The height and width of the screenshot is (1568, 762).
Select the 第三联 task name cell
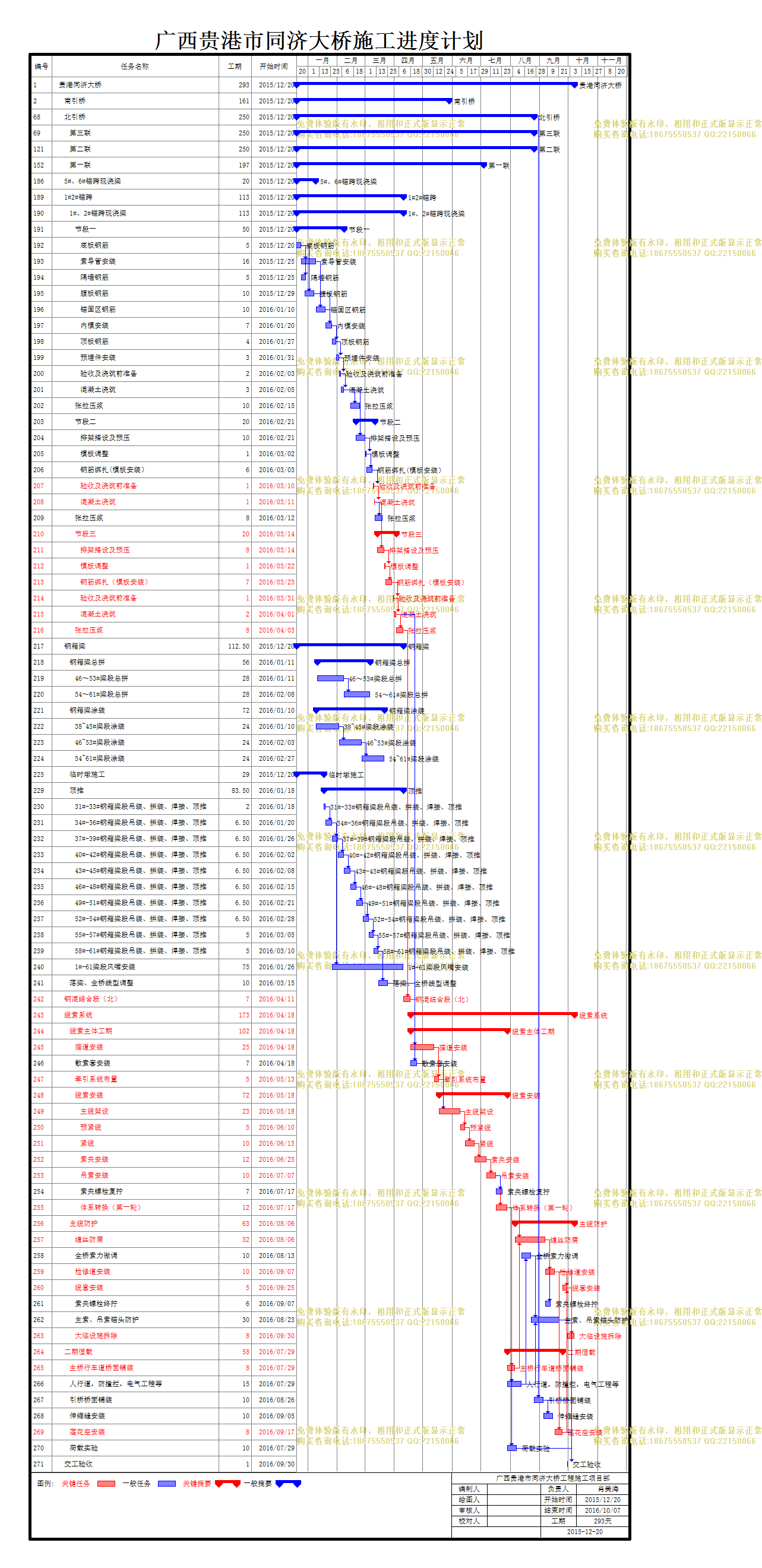click(x=80, y=132)
